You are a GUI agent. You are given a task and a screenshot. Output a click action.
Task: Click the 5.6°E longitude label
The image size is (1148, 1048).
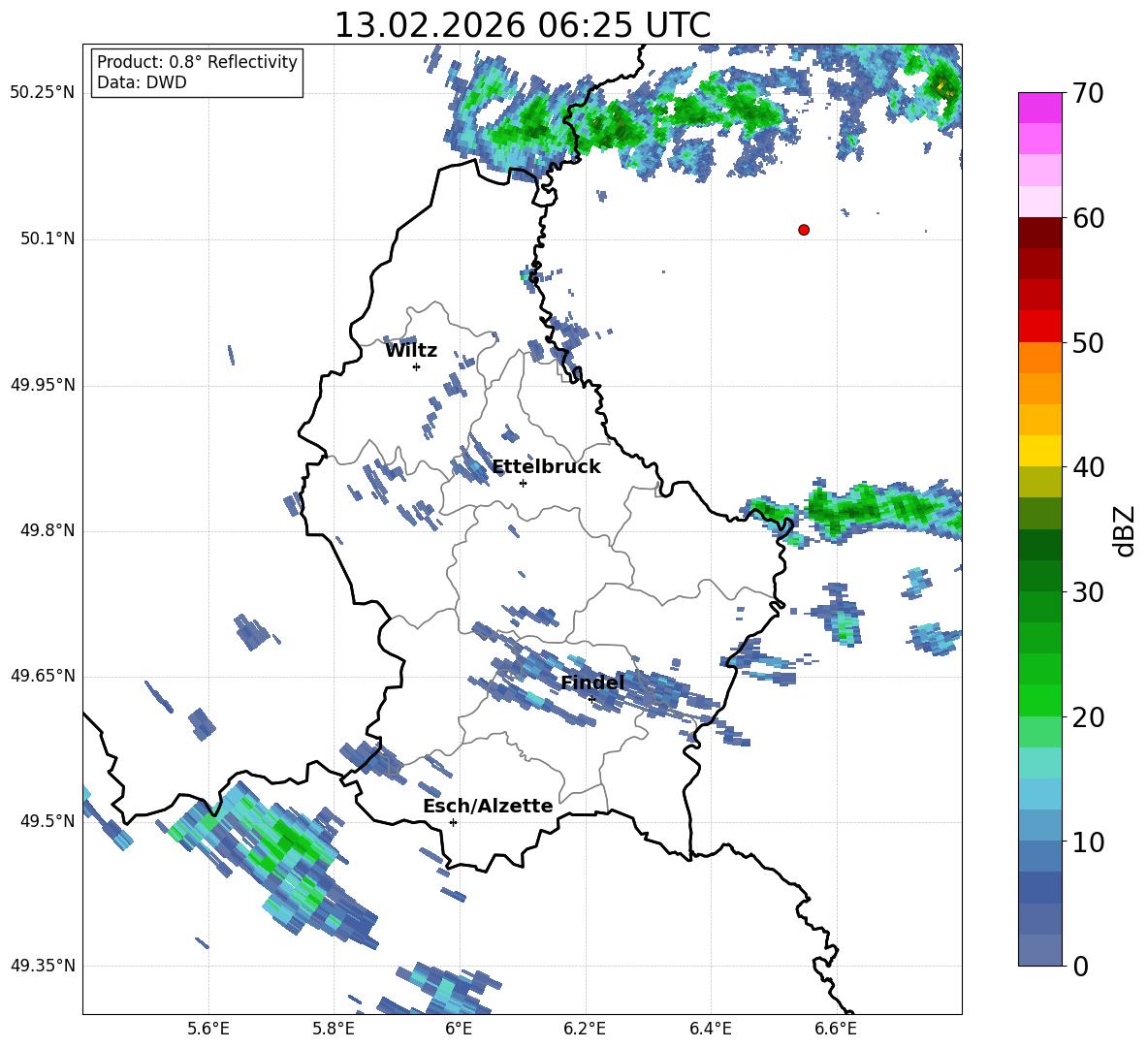point(208,1029)
